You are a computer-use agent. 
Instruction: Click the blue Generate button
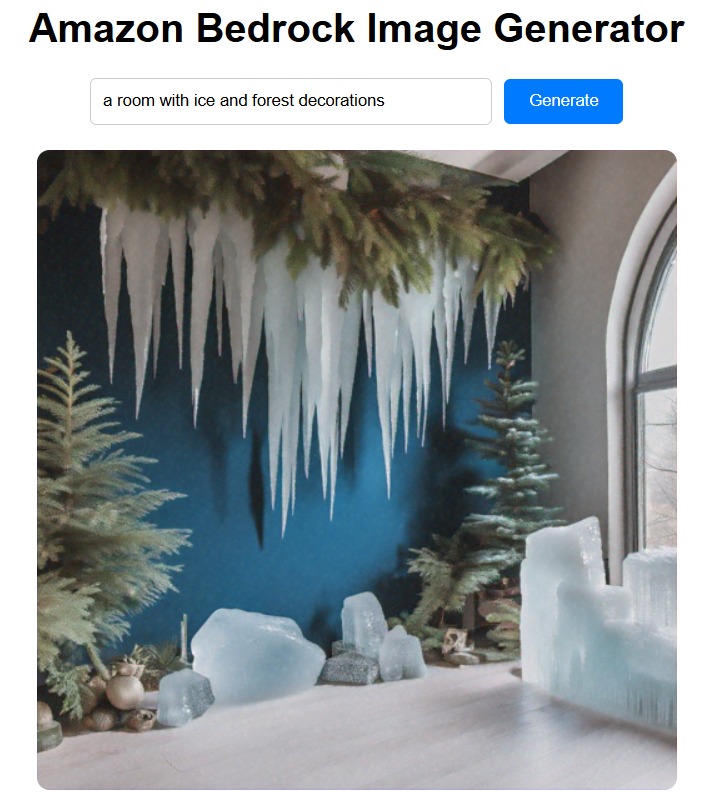pos(563,101)
